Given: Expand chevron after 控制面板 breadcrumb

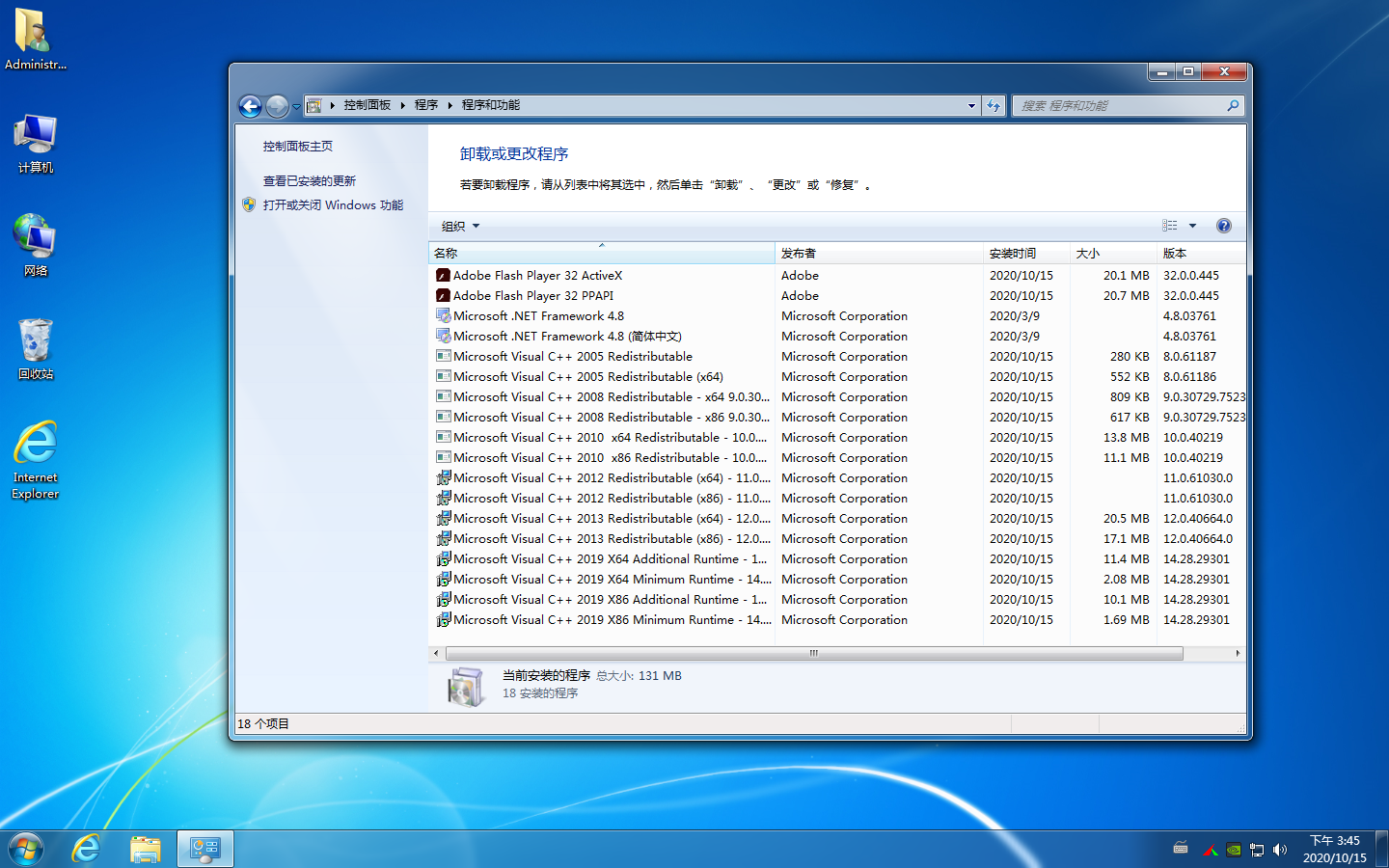Looking at the screenshot, I should tap(403, 105).
